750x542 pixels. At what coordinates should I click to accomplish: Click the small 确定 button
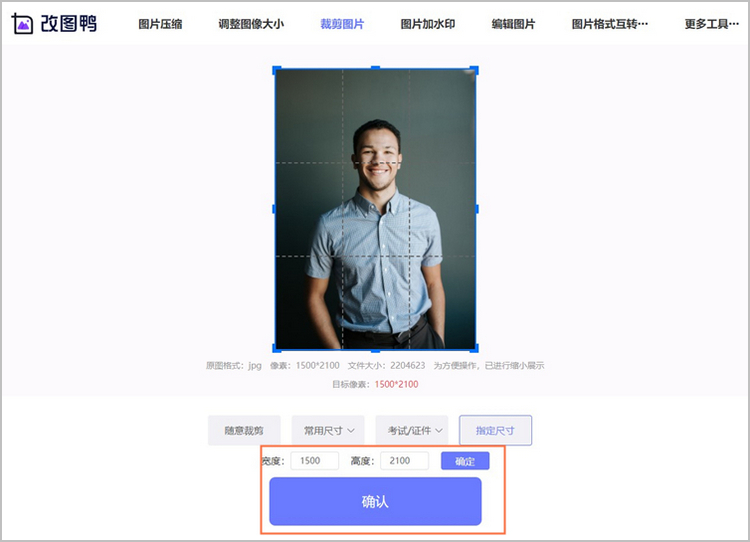(x=465, y=461)
